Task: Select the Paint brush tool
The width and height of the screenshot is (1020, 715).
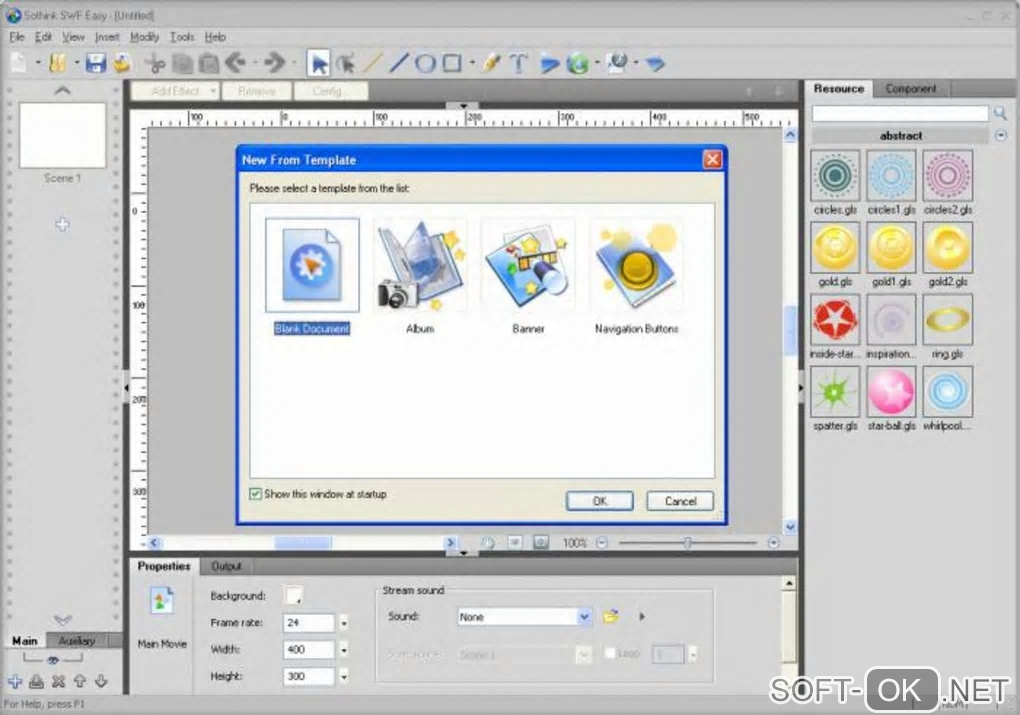Action: pyautogui.click(x=492, y=63)
